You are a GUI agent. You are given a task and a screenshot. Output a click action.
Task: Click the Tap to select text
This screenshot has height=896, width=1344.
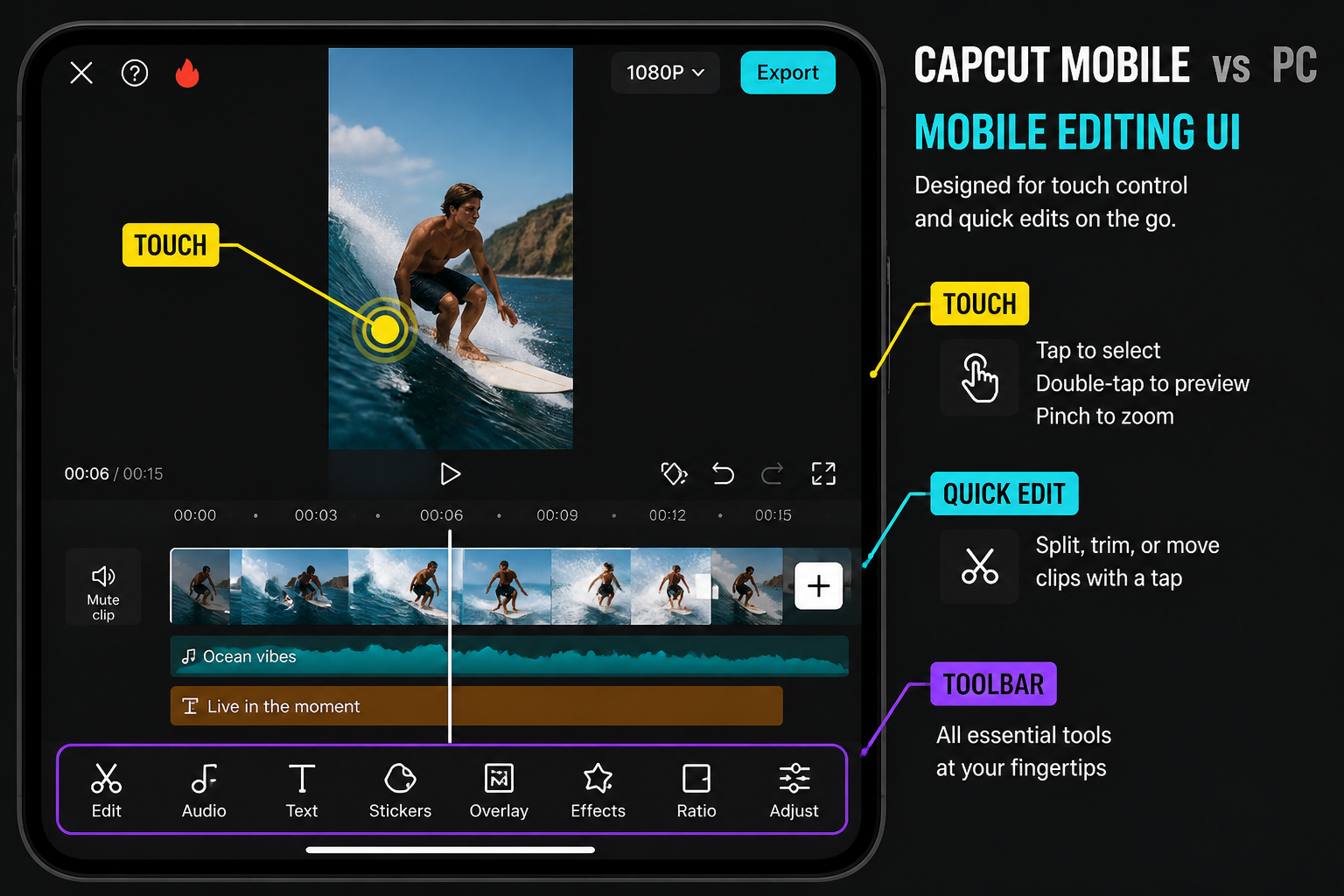[1098, 351]
